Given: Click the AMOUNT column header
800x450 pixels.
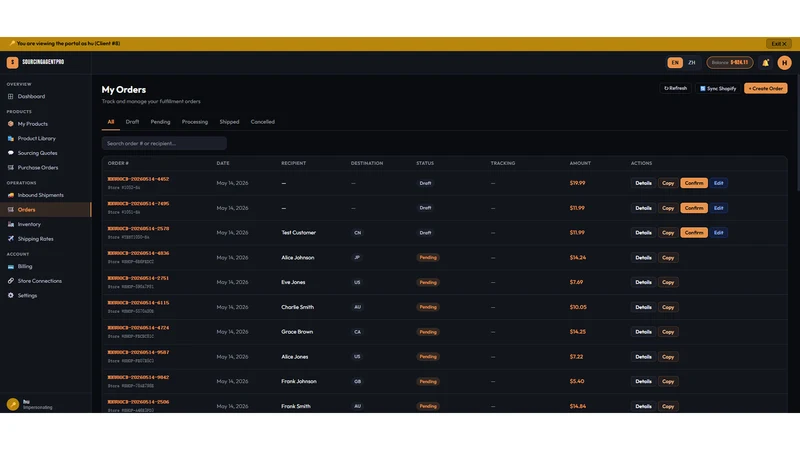Looking at the screenshot, I should [x=580, y=163].
